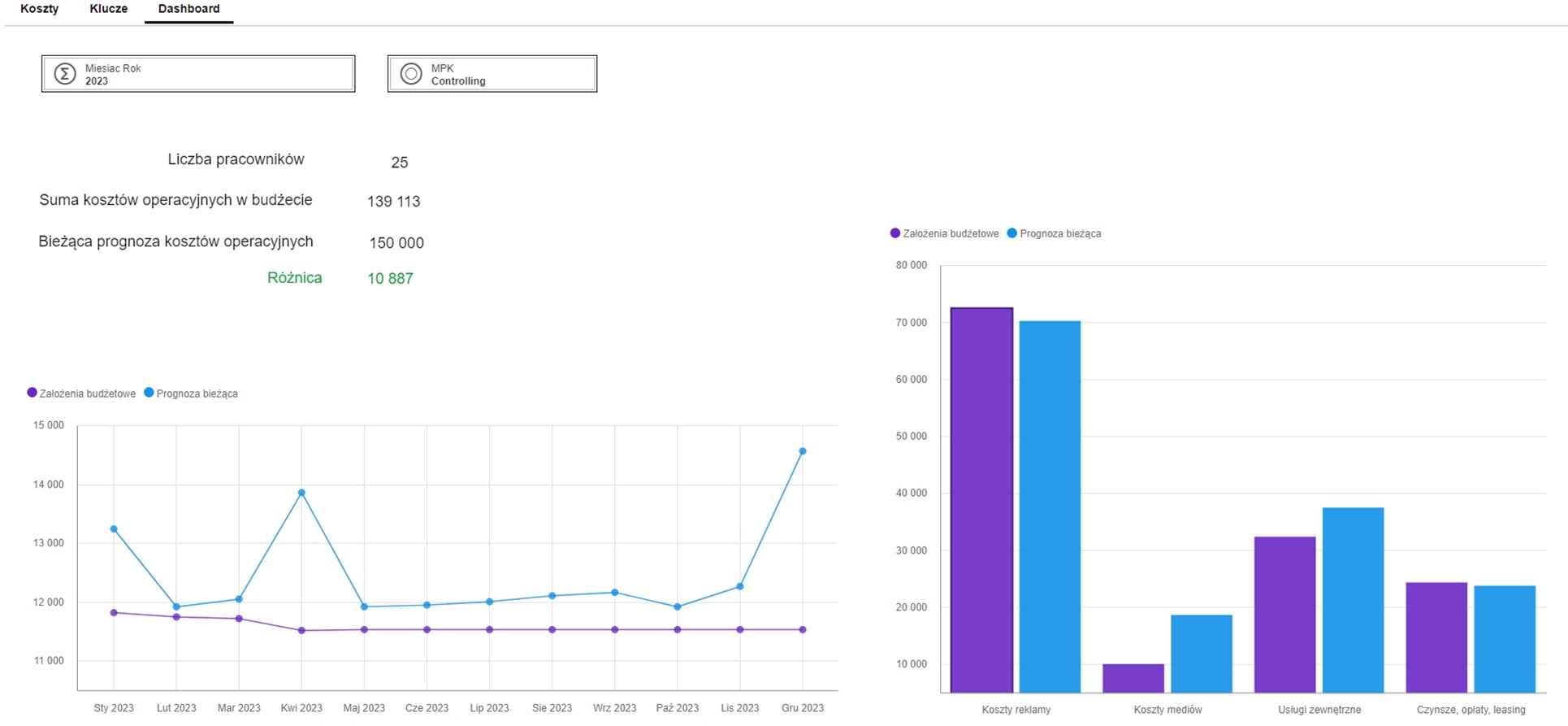Click the 15 000 line chart axis value
This screenshot has width=1568, height=726.
coord(49,425)
